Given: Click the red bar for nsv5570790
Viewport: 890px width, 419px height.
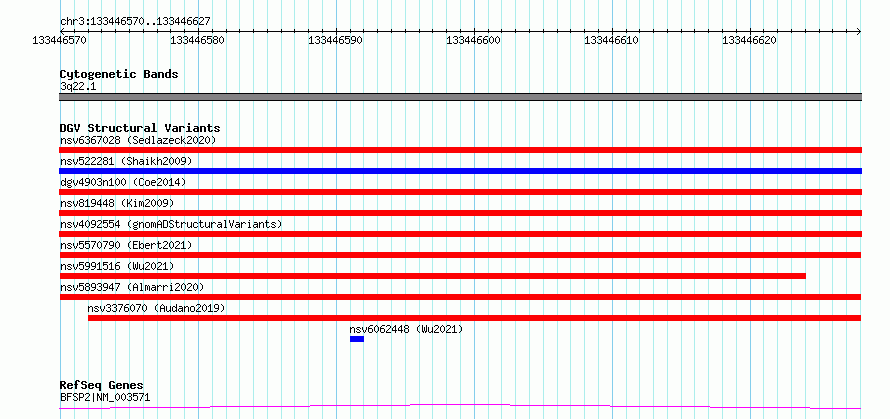Looking at the screenshot, I should [460, 255].
